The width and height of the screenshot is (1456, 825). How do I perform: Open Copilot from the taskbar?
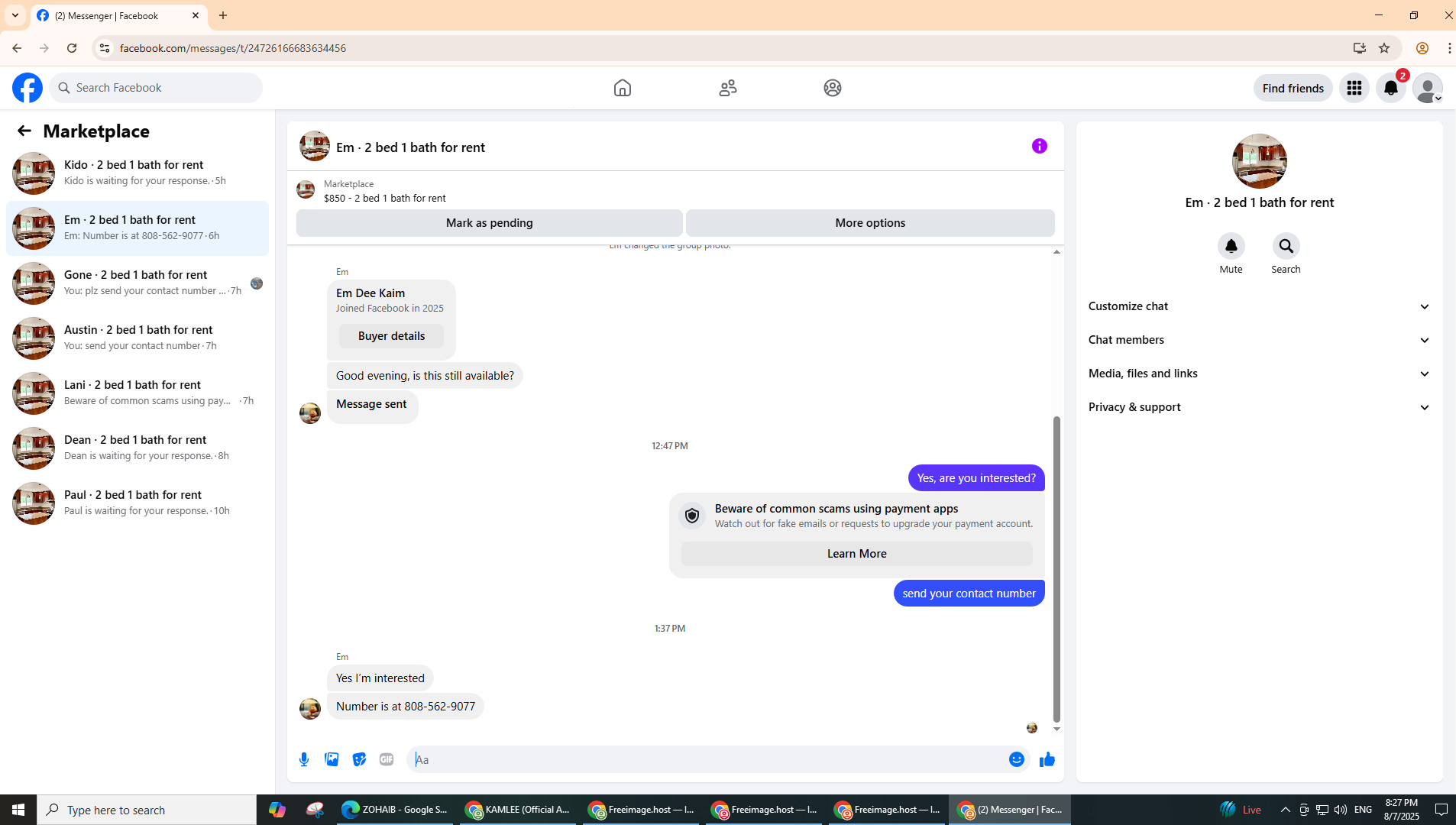[277, 810]
